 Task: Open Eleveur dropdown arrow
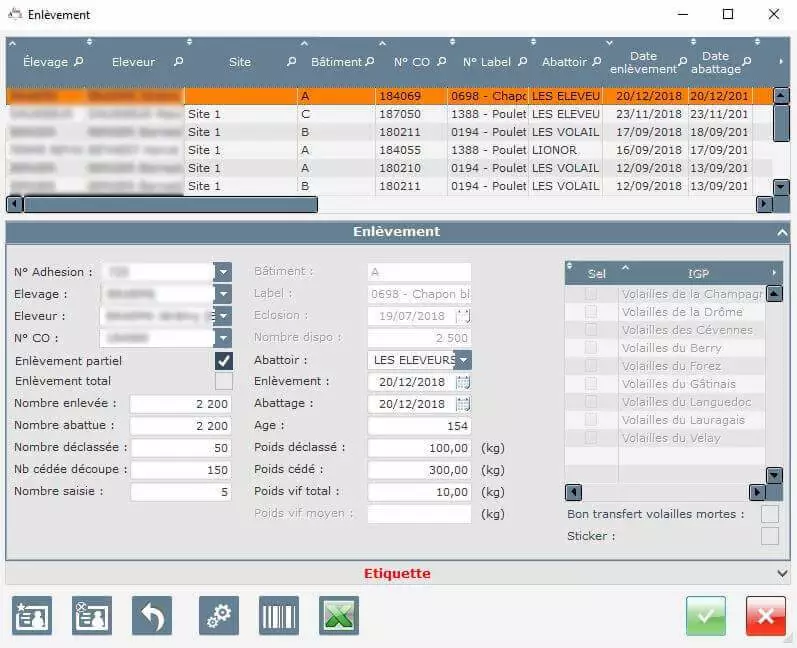pos(223,316)
